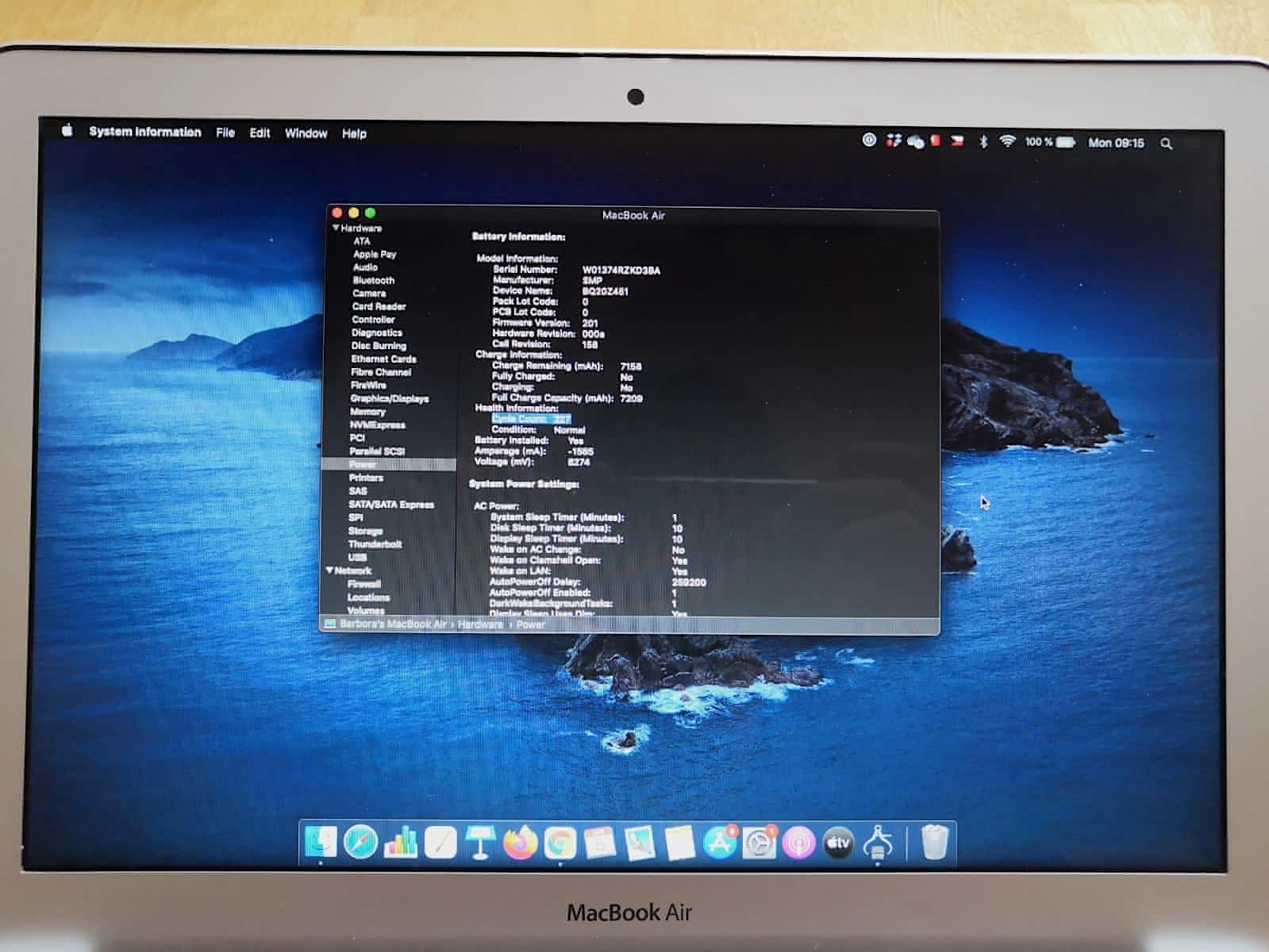Image resolution: width=1269 pixels, height=952 pixels.
Task: Select Fibre Channel in the sidebar
Action: tap(381, 372)
